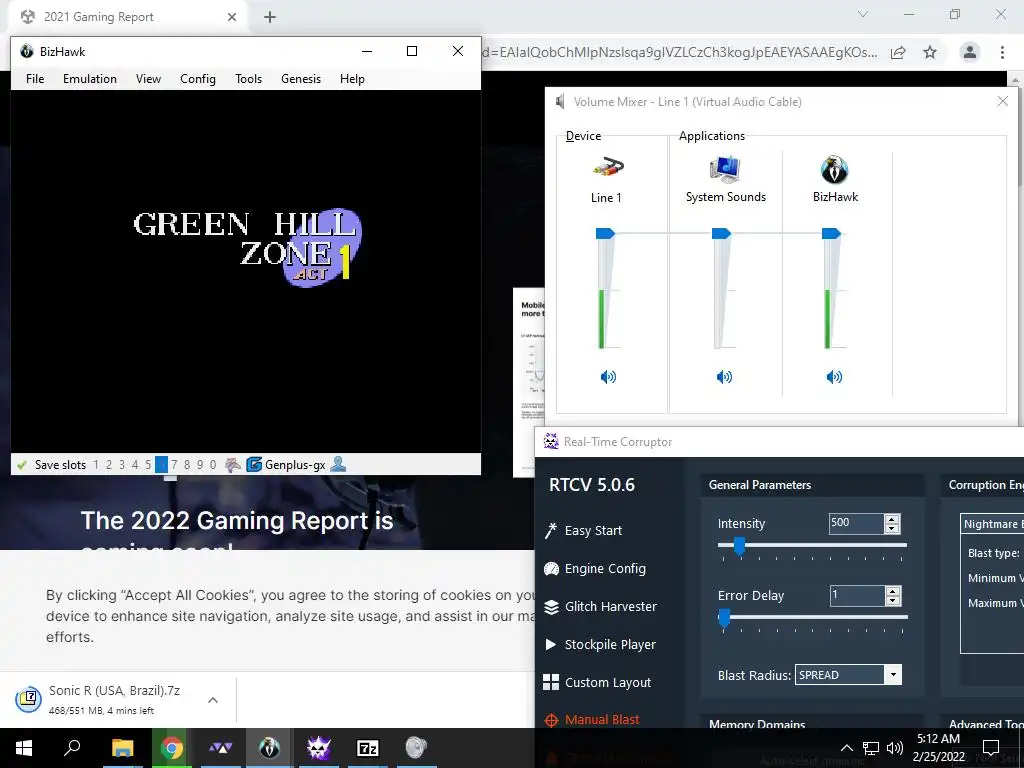This screenshot has width=1024, height=768.
Task: Open Custom Layout in RTCV sidebar
Action: coord(598,682)
